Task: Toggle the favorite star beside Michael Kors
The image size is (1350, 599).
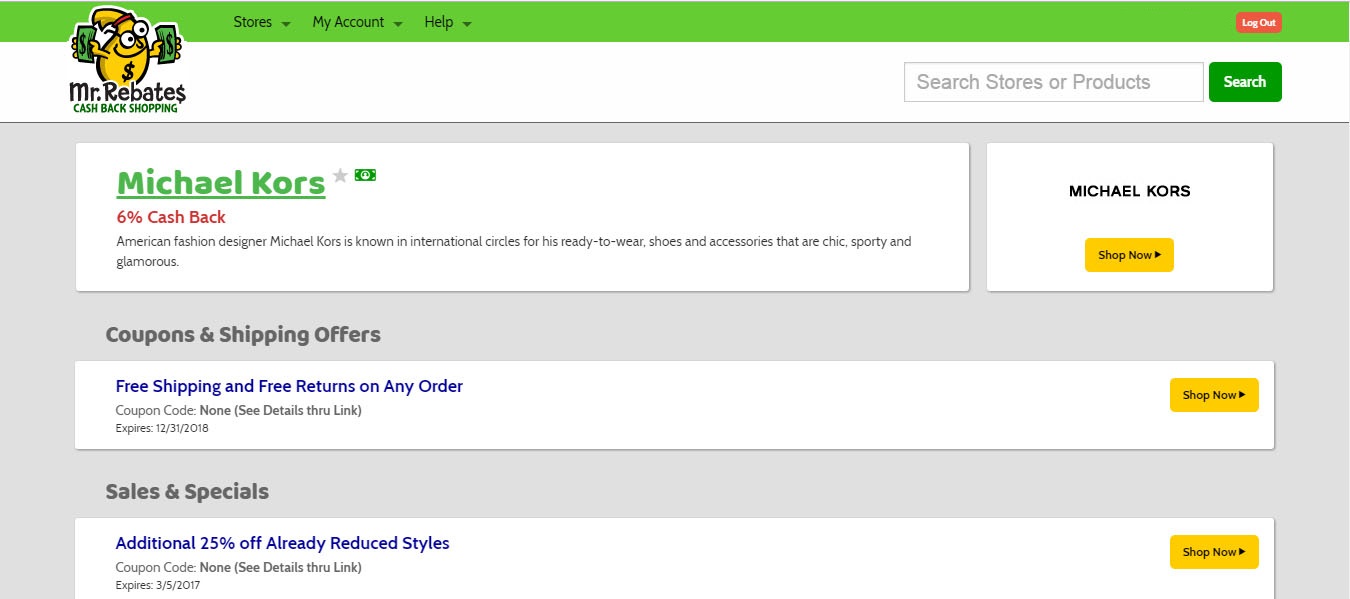Action: pos(340,176)
